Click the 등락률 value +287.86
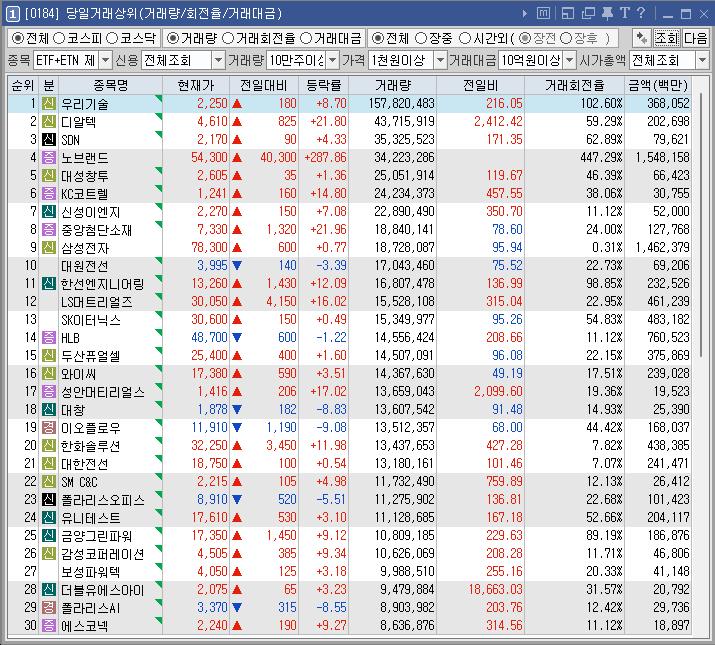The image size is (715, 645). 326,157
